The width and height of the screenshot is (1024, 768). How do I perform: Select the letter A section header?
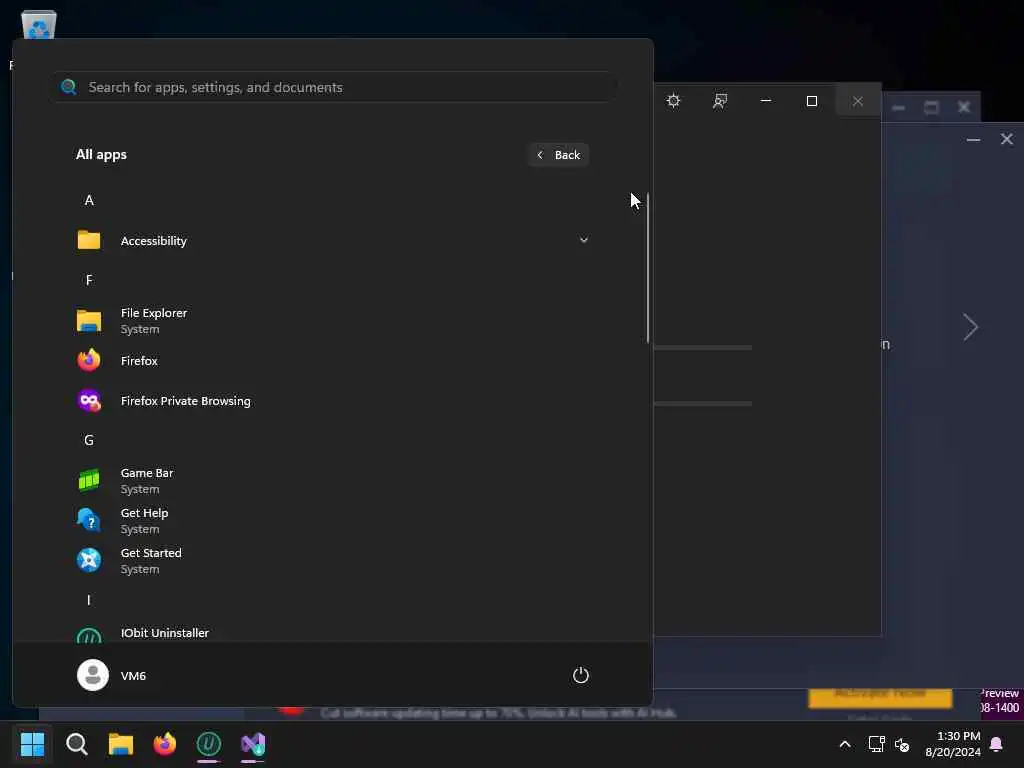pos(89,200)
